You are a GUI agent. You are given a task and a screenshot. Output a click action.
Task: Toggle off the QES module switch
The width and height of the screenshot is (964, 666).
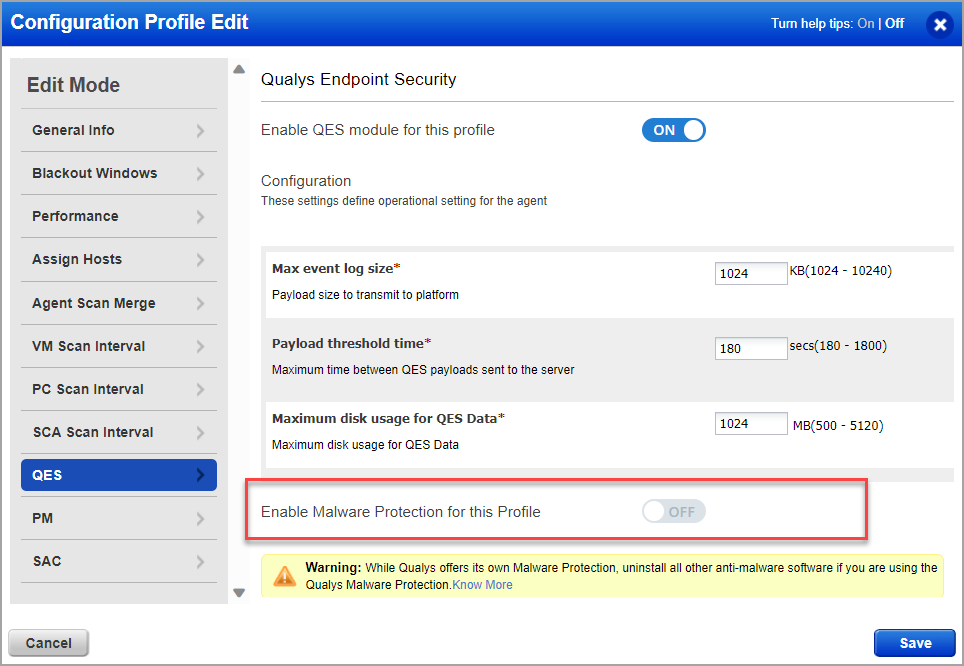673,130
